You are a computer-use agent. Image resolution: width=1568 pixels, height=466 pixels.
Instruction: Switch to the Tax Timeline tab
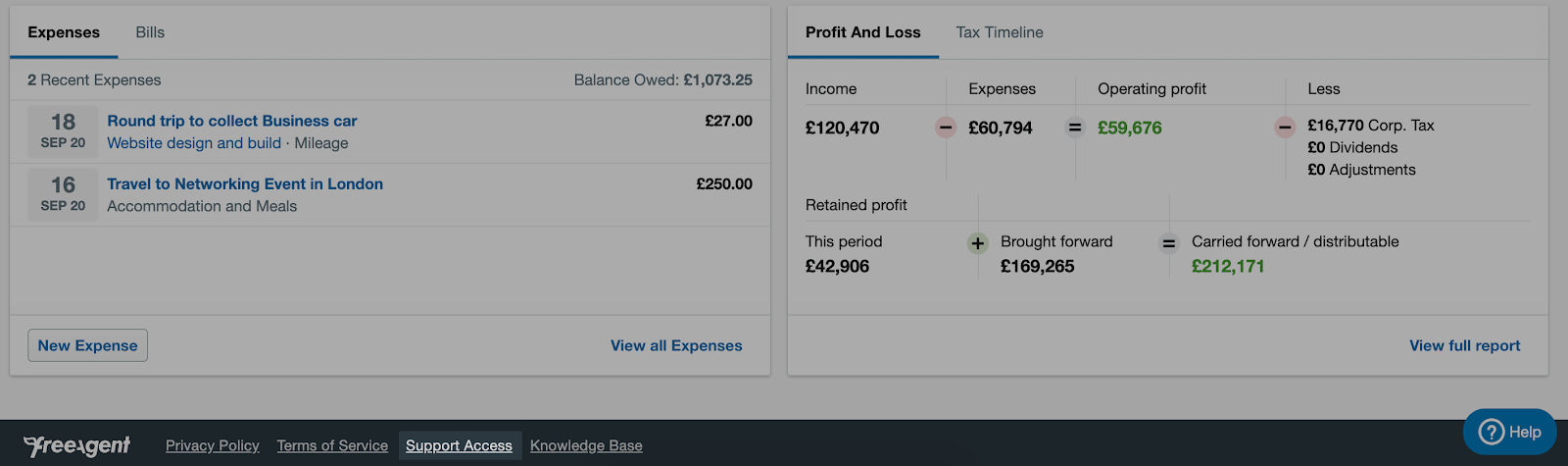[x=1000, y=32]
